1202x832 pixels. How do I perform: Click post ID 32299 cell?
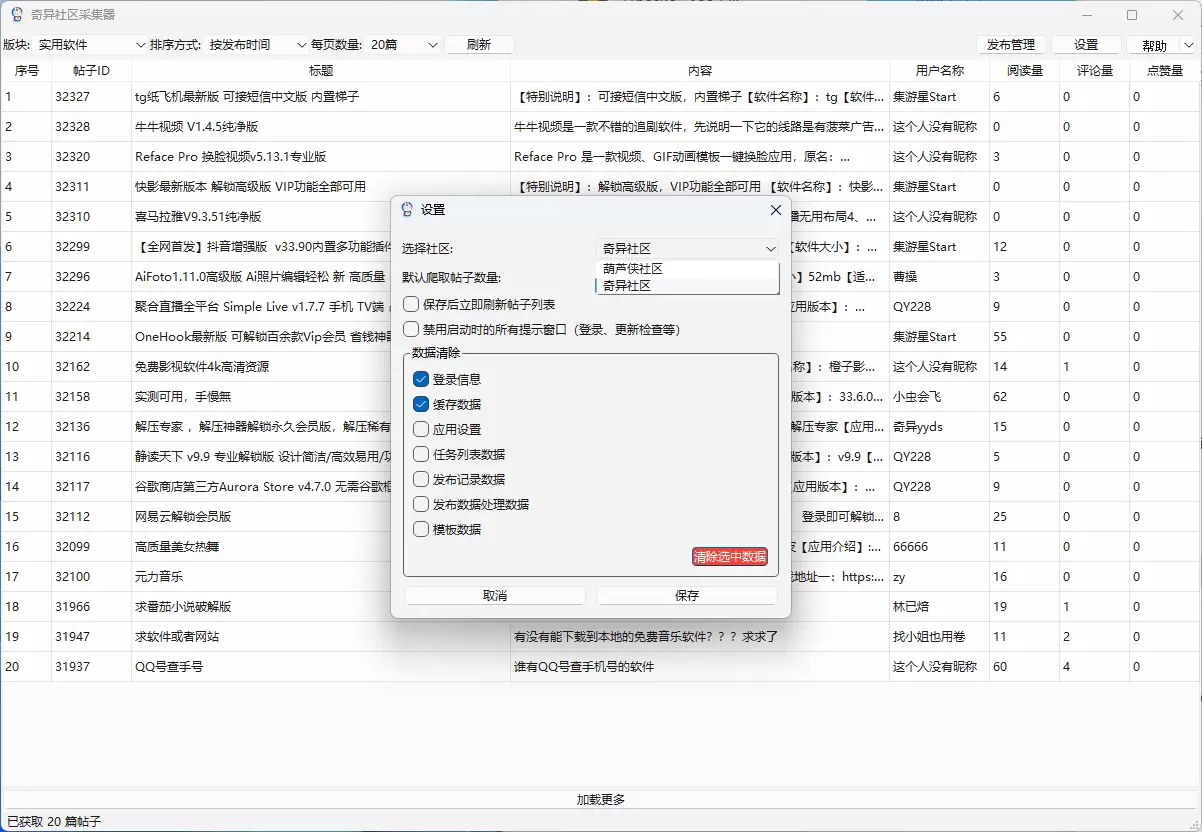(92, 247)
